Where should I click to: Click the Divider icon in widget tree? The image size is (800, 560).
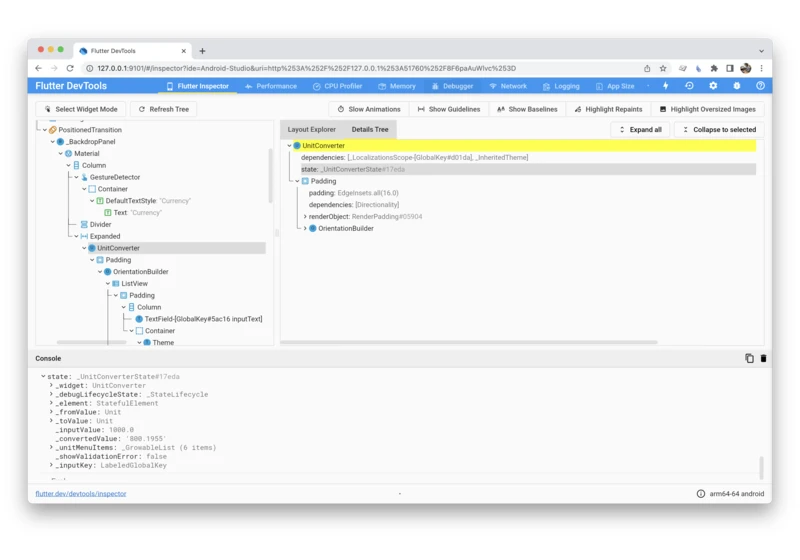[84, 224]
